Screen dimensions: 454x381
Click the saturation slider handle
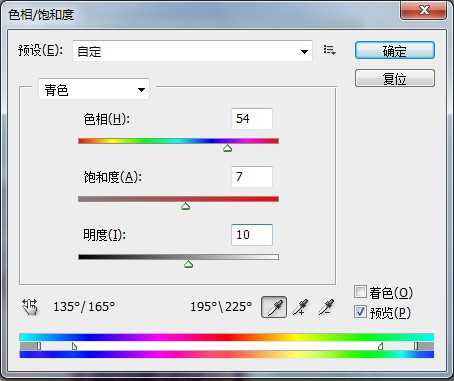[186, 206]
